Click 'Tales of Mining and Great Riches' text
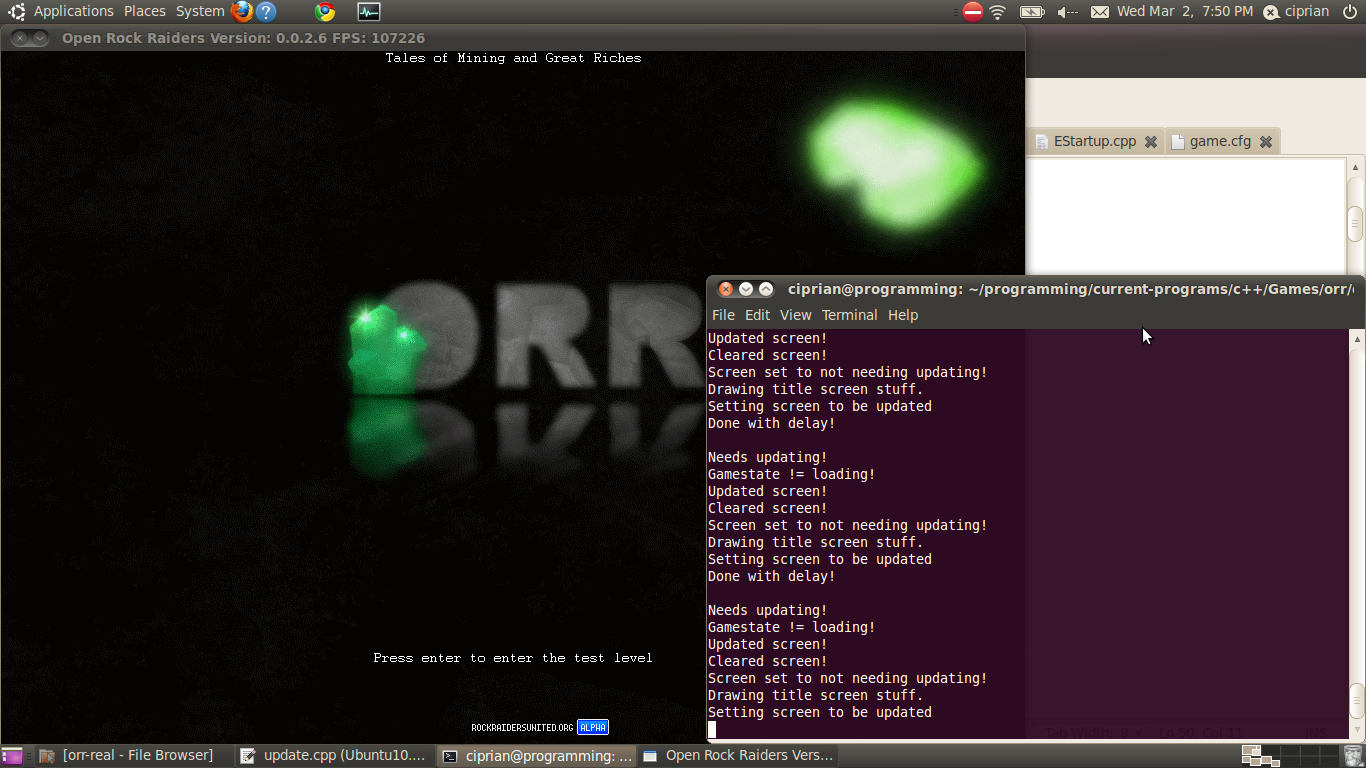The width and height of the screenshot is (1366, 768). 513,58
